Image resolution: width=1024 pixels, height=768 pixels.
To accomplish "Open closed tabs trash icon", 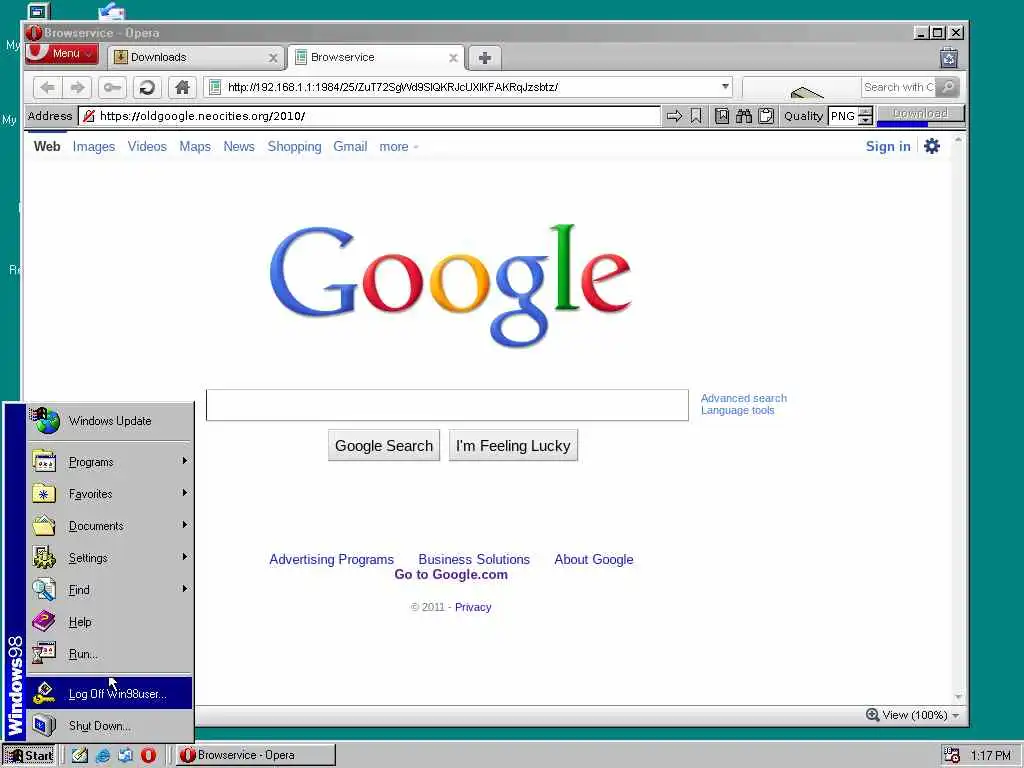I will [949, 58].
